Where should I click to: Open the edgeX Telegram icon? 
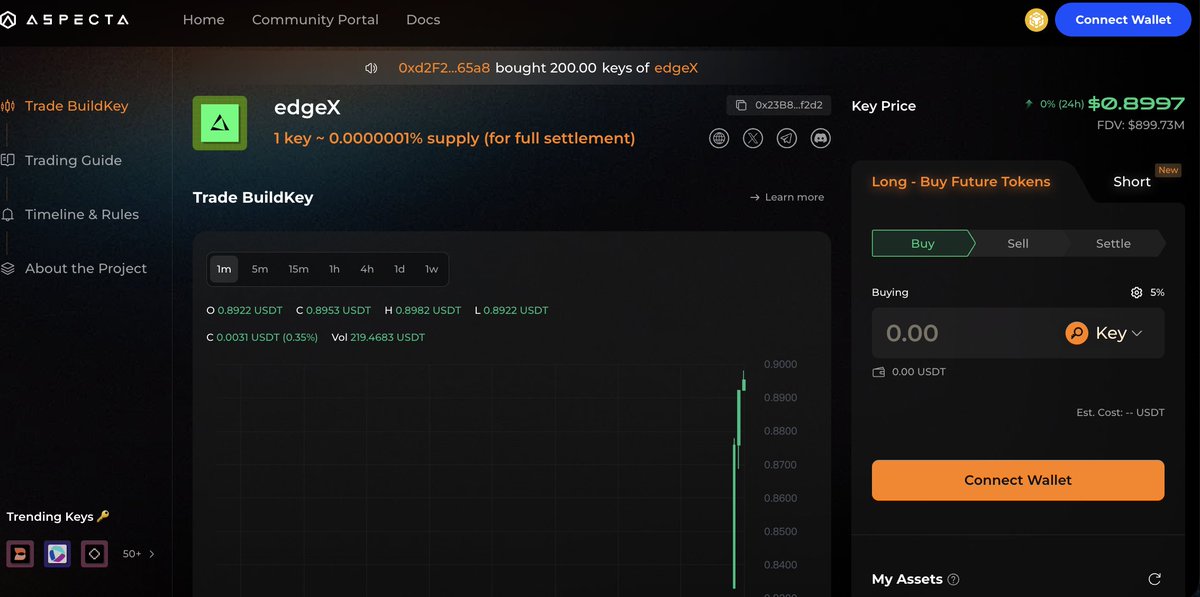787,139
